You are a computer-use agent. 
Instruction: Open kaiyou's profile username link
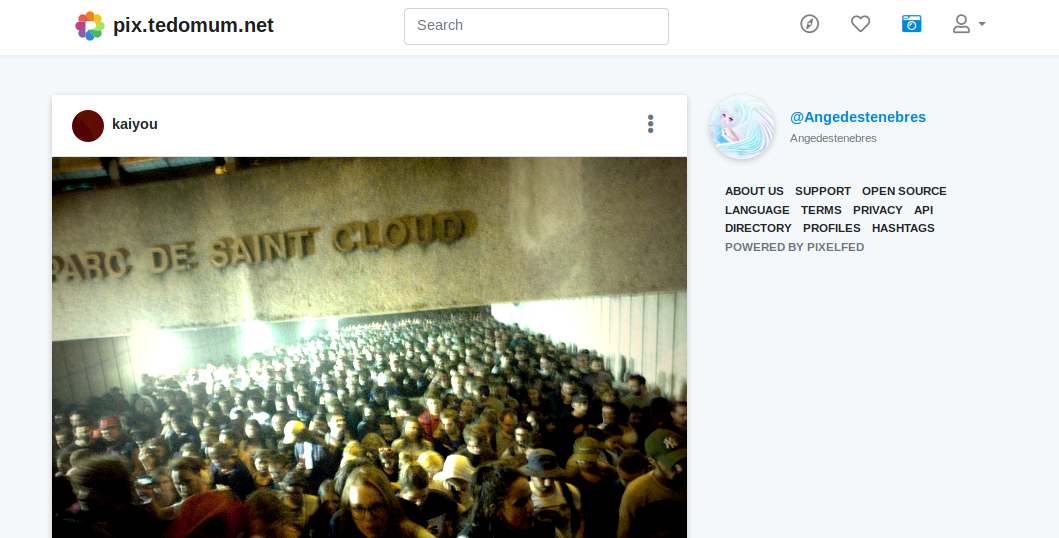135,124
